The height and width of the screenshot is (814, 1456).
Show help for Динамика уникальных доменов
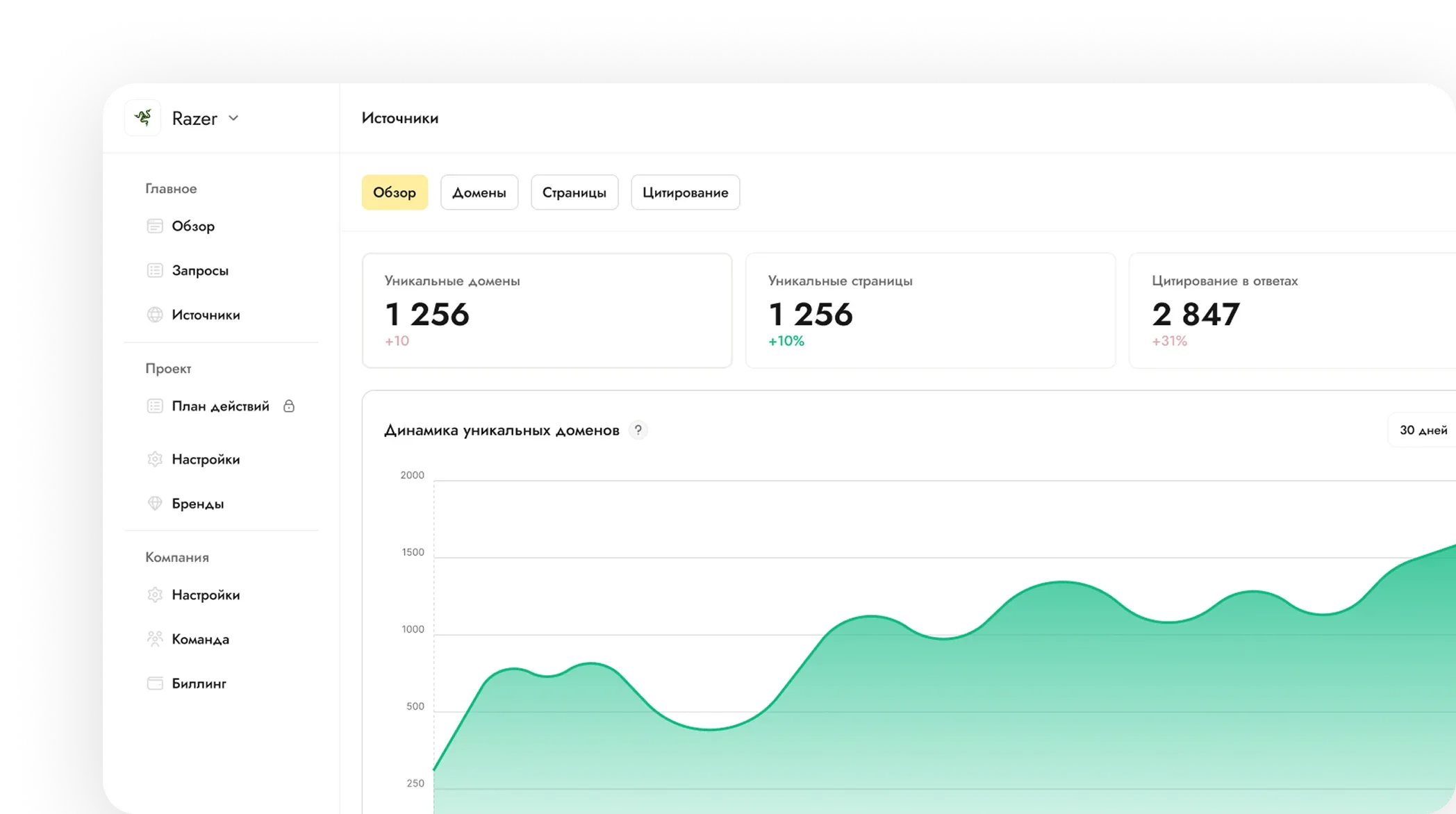pyautogui.click(x=638, y=431)
